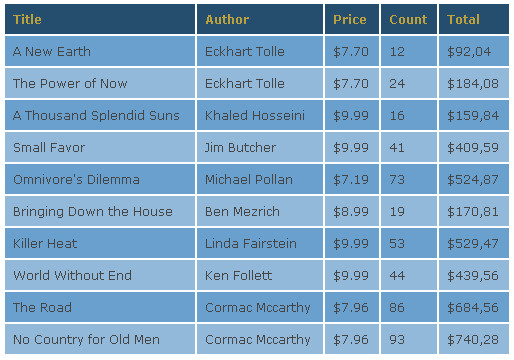Select The Power of Now title cell

(100, 83)
